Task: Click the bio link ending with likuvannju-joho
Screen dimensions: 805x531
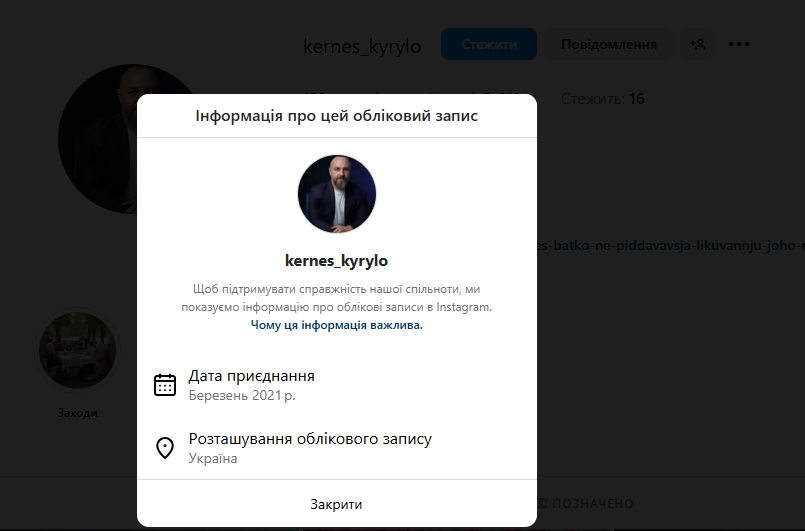Action: (670, 245)
